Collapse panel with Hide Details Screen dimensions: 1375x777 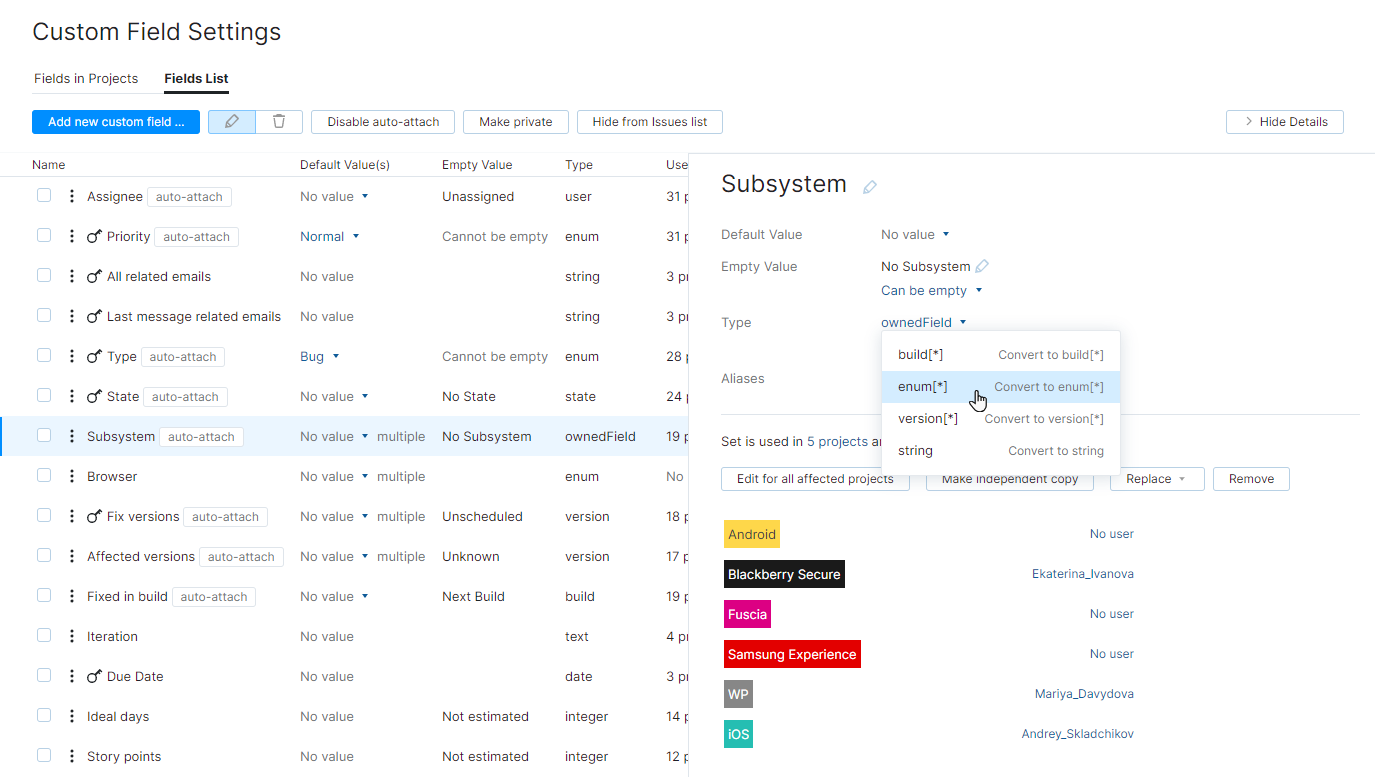pyautogui.click(x=1284, y=122)
